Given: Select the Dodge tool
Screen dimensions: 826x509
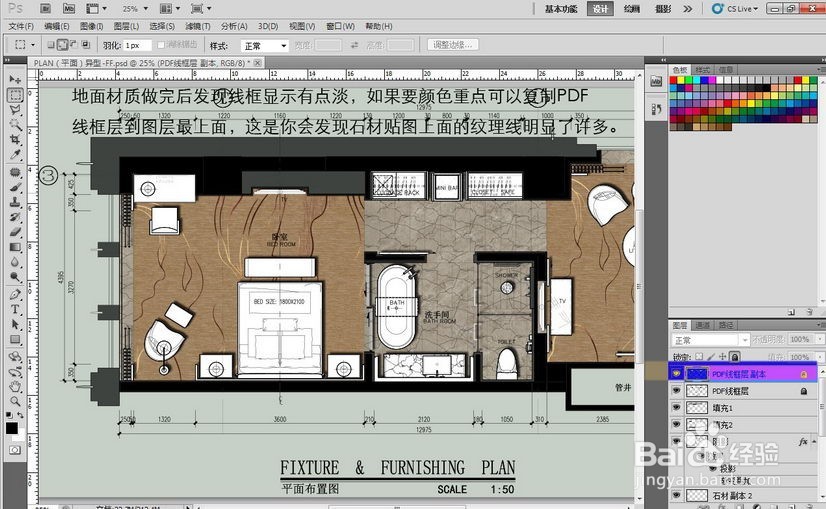Looking at the screenshot, I should (15, 277).
